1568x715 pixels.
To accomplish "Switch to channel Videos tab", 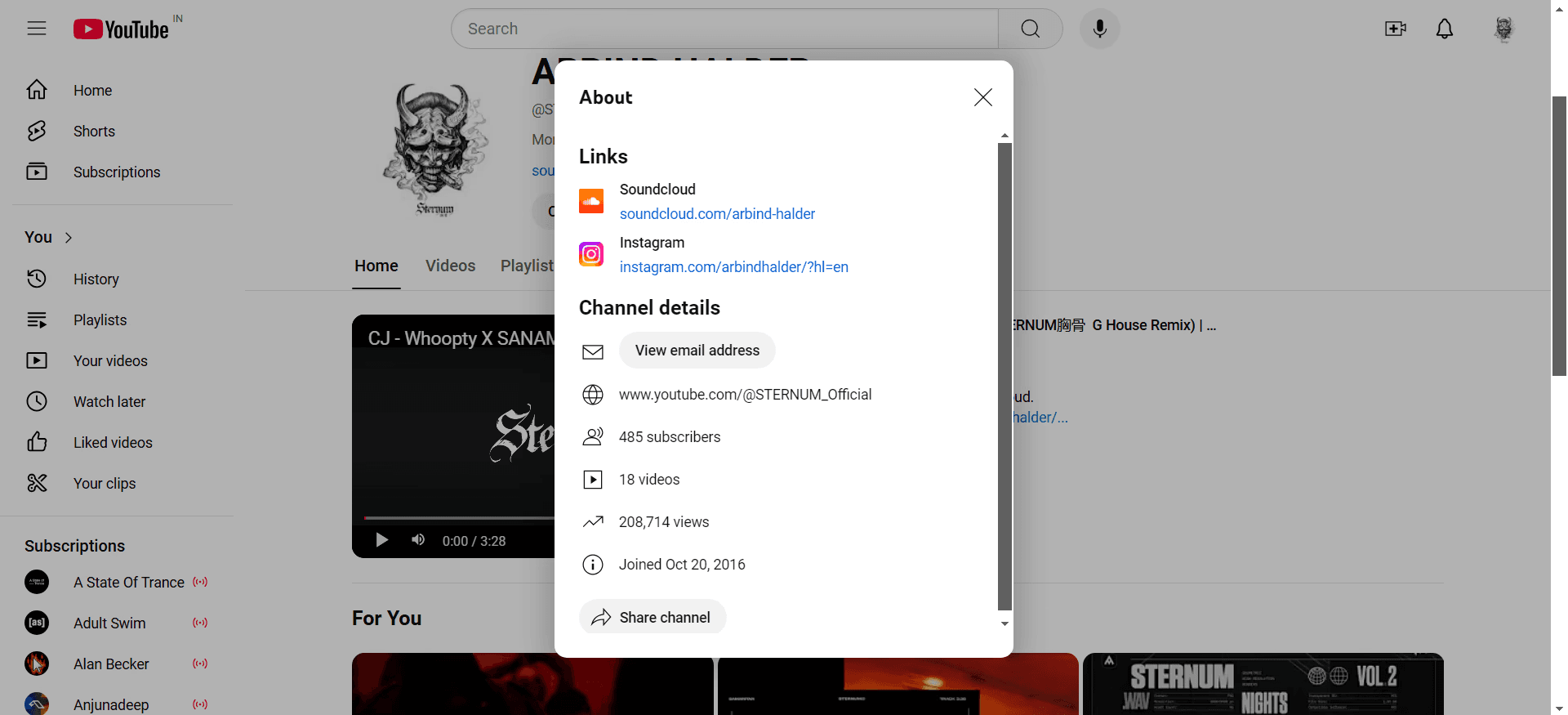I will [x=450, y=266].
